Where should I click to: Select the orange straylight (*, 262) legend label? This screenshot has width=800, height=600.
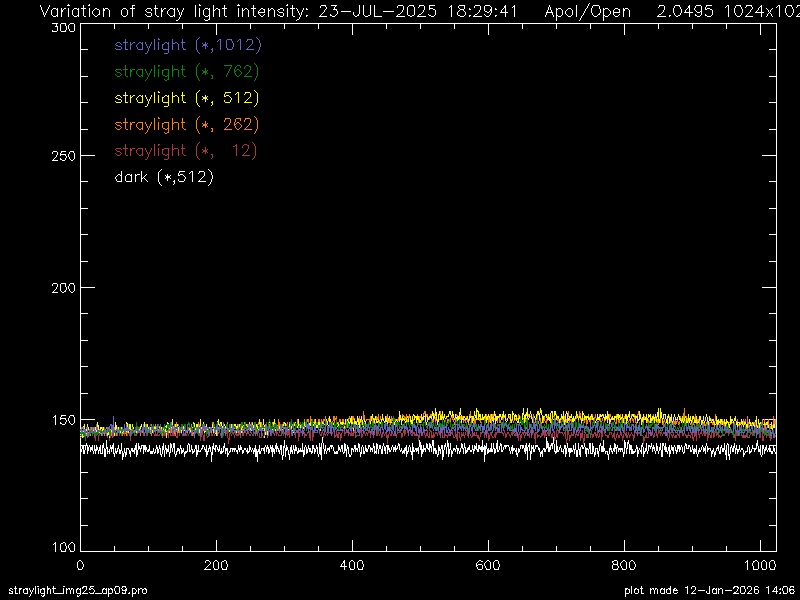(x=187, y=124)
